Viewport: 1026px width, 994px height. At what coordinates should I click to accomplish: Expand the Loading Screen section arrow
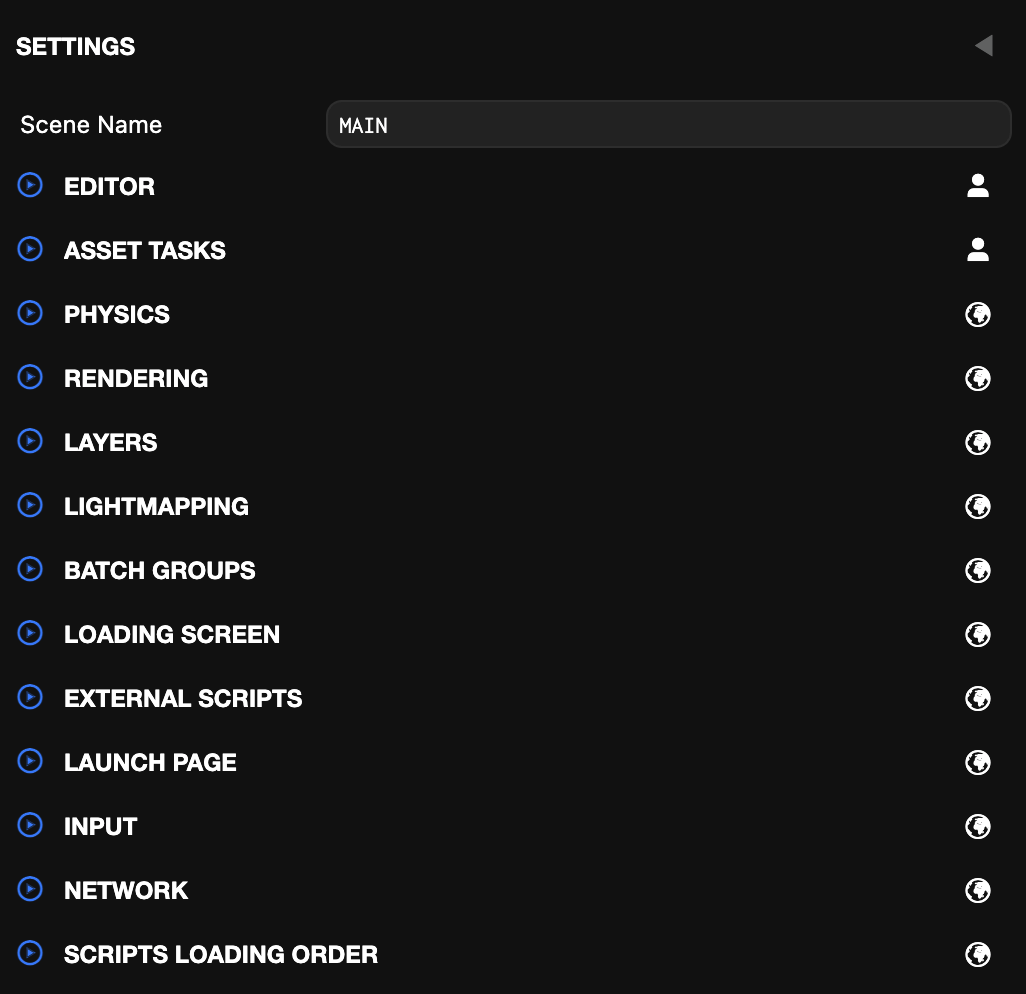[31, 633]
